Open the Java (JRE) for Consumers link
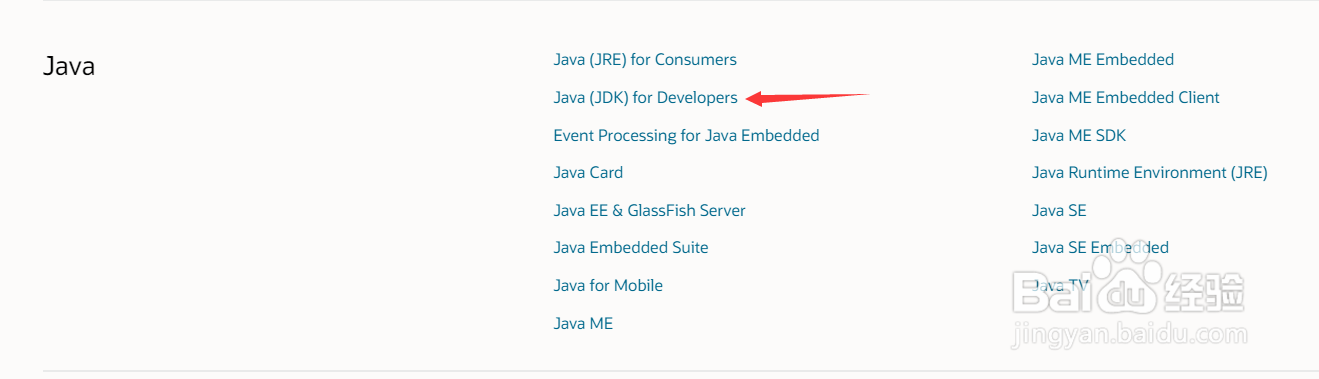1319x379 pixels. pos(645,60)
